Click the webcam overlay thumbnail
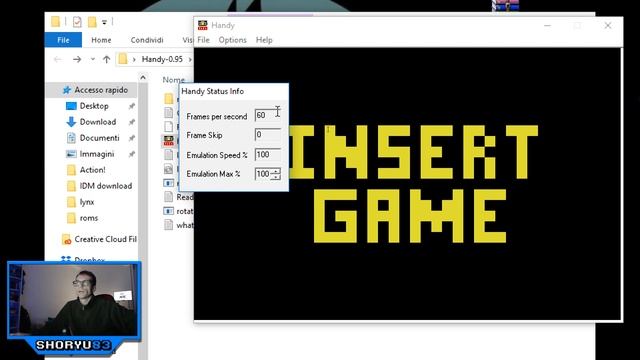640x360 pixels. point(74,300)
